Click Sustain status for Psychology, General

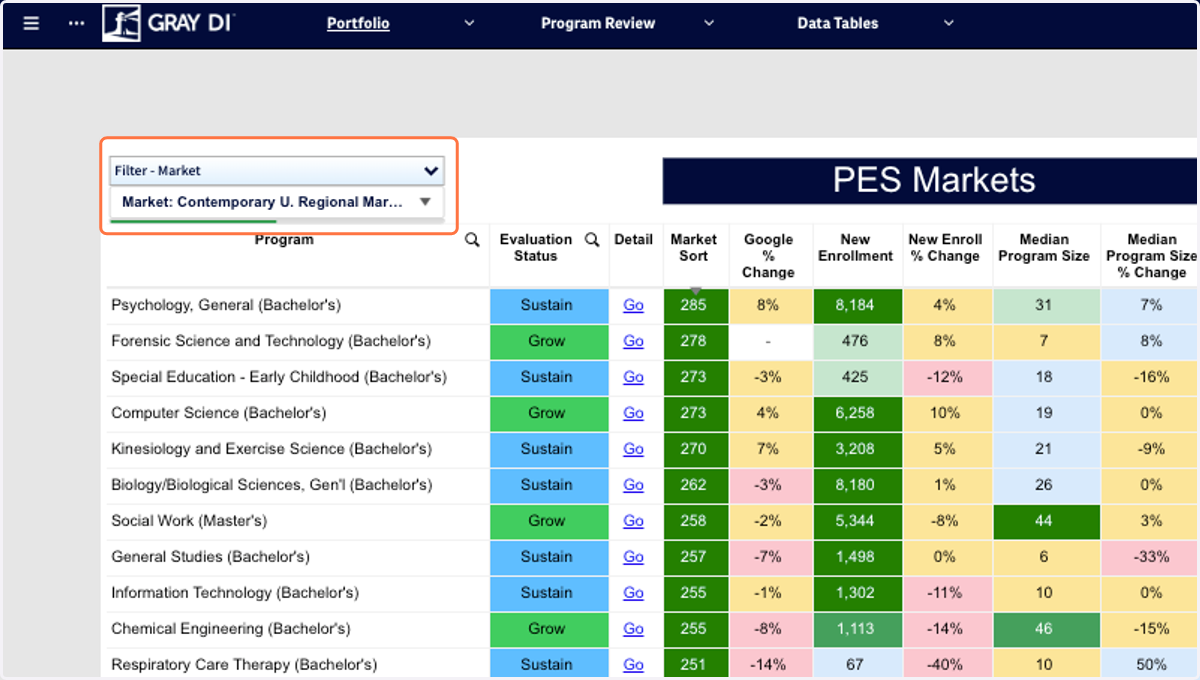click(547, 305)
